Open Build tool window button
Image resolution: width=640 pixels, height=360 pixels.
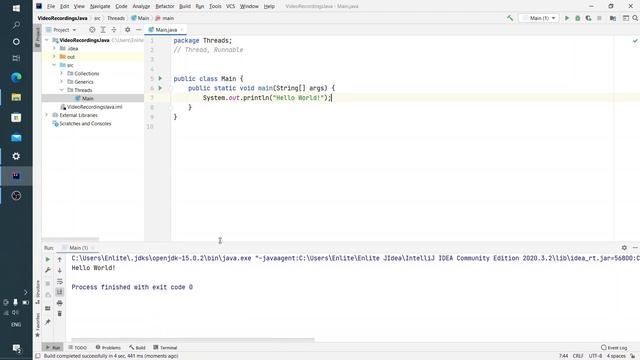tap(137, 348)
